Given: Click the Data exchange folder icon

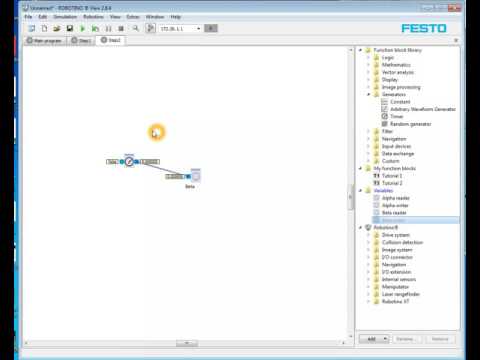Looking at the screenshot, I should point(376,153).
